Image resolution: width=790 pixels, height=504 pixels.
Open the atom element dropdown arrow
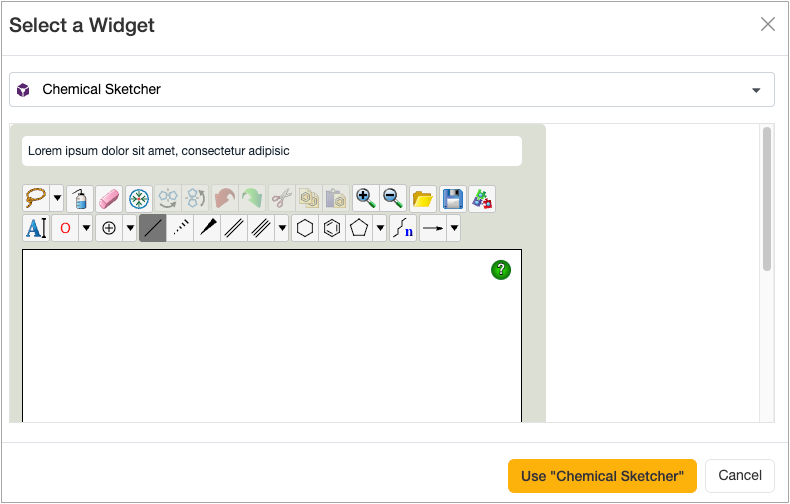click(86, 228)
